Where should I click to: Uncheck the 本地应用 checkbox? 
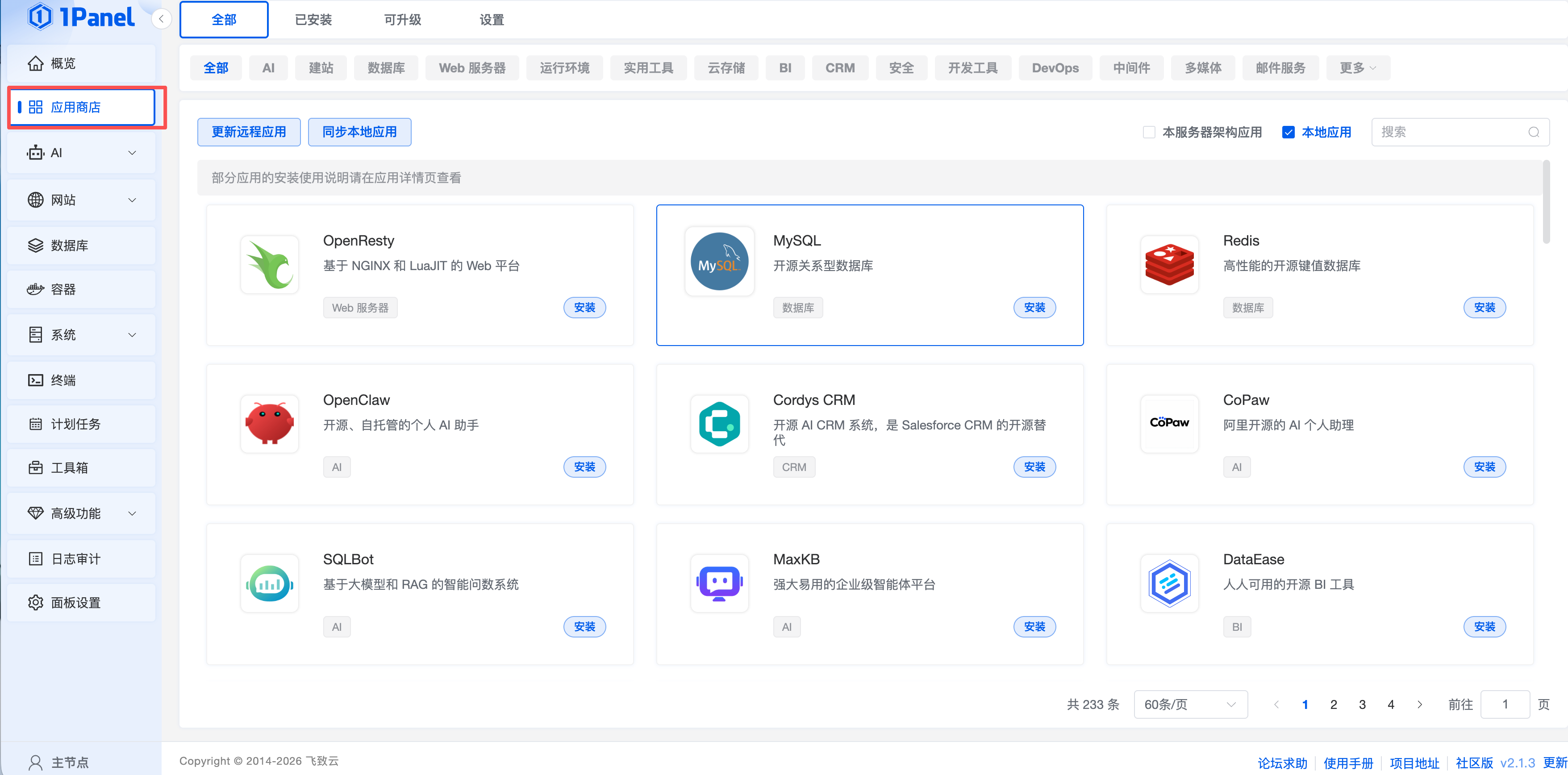pos(1288,132)
